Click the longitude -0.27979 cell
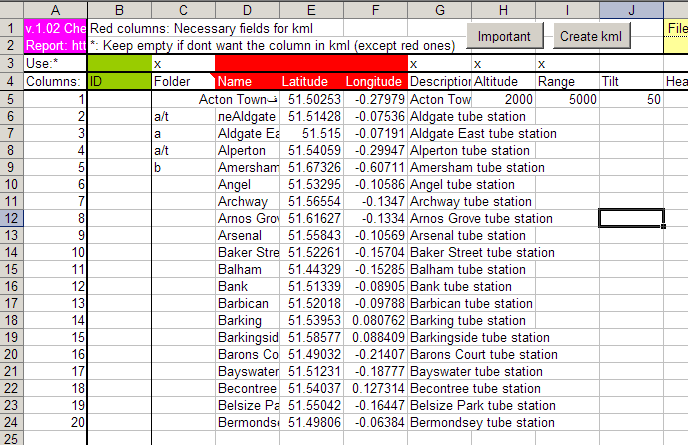This screenshot has height=445, width=688. pos(376,99)
